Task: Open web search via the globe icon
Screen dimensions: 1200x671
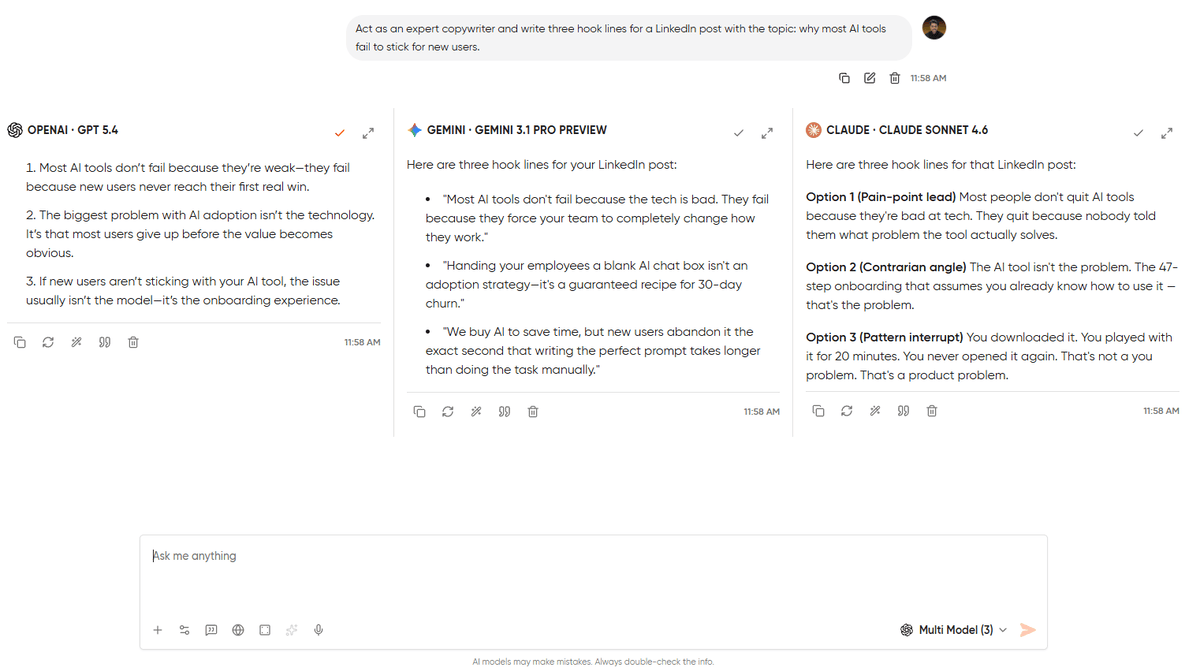Action: point(237,630)
